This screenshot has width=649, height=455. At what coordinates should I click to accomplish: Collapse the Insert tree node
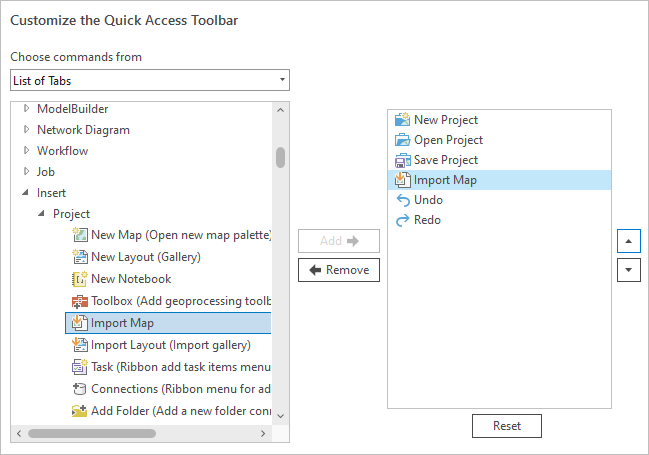pyautogui.click(x=27, y=193)
